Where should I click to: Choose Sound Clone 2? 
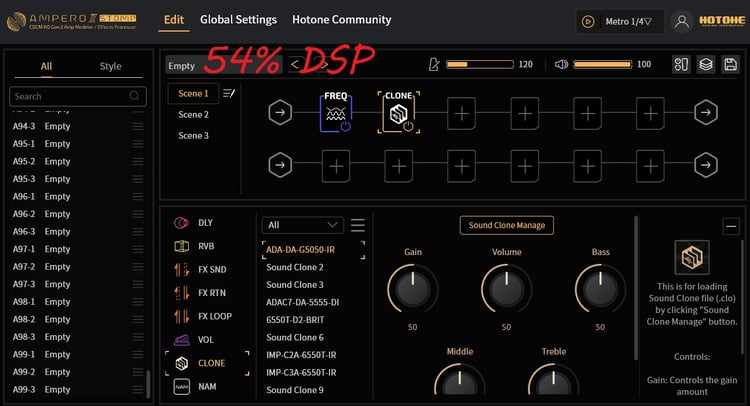tap(295, 267)
